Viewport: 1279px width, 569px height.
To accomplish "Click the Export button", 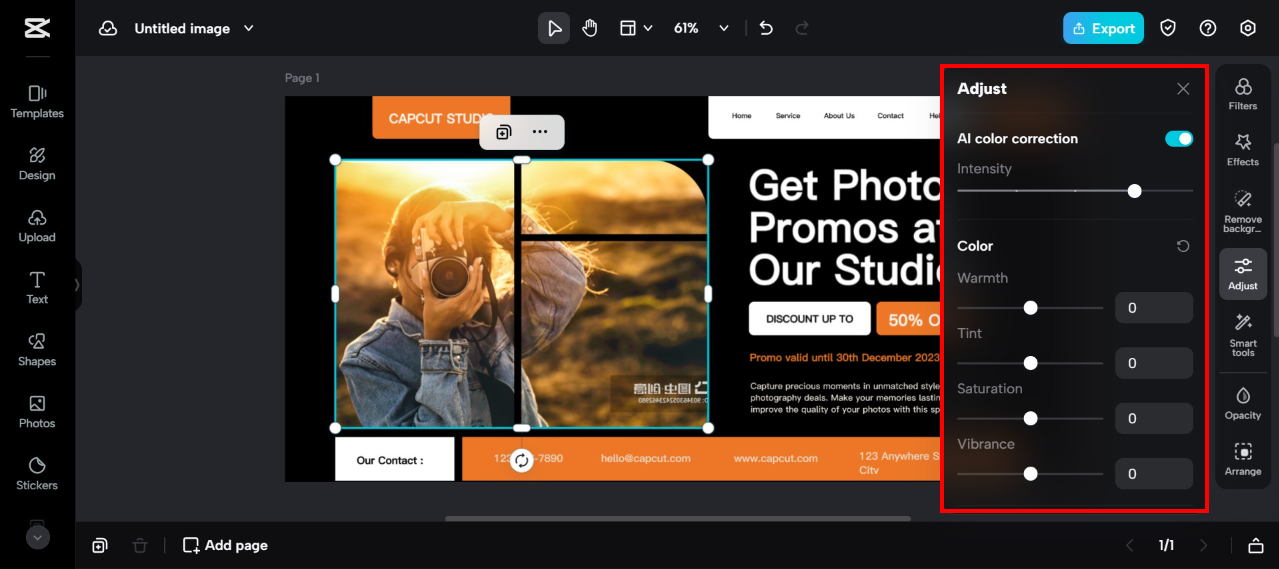I will 1103,28.
